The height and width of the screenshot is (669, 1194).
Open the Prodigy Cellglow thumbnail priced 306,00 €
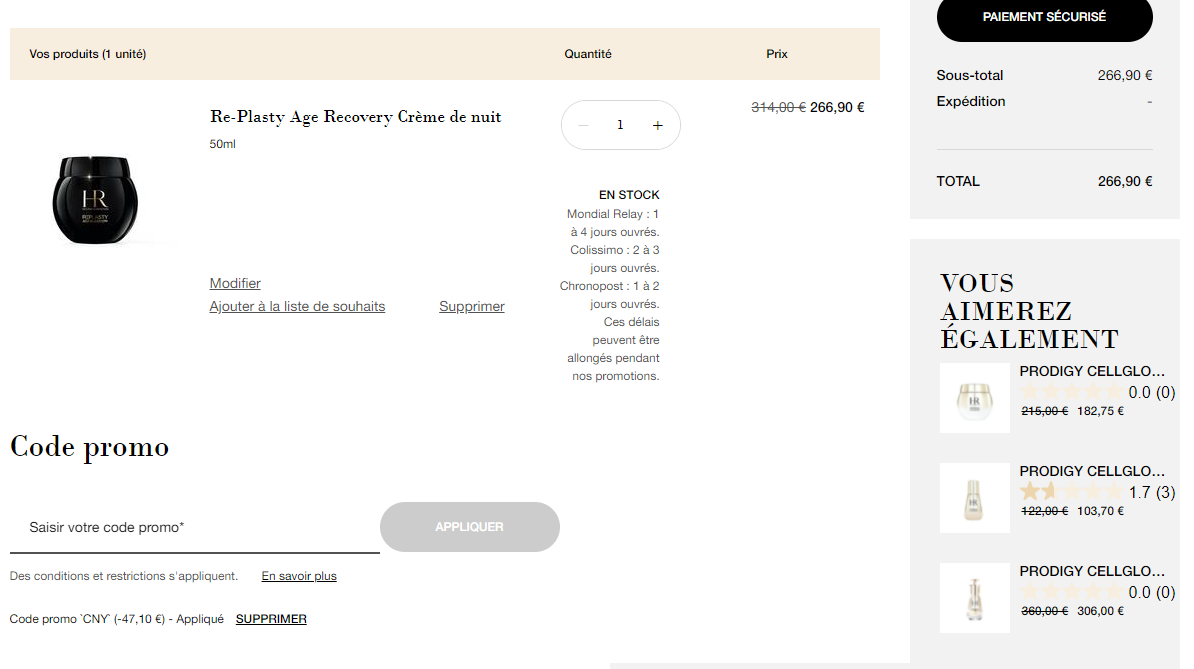point(975,598)
